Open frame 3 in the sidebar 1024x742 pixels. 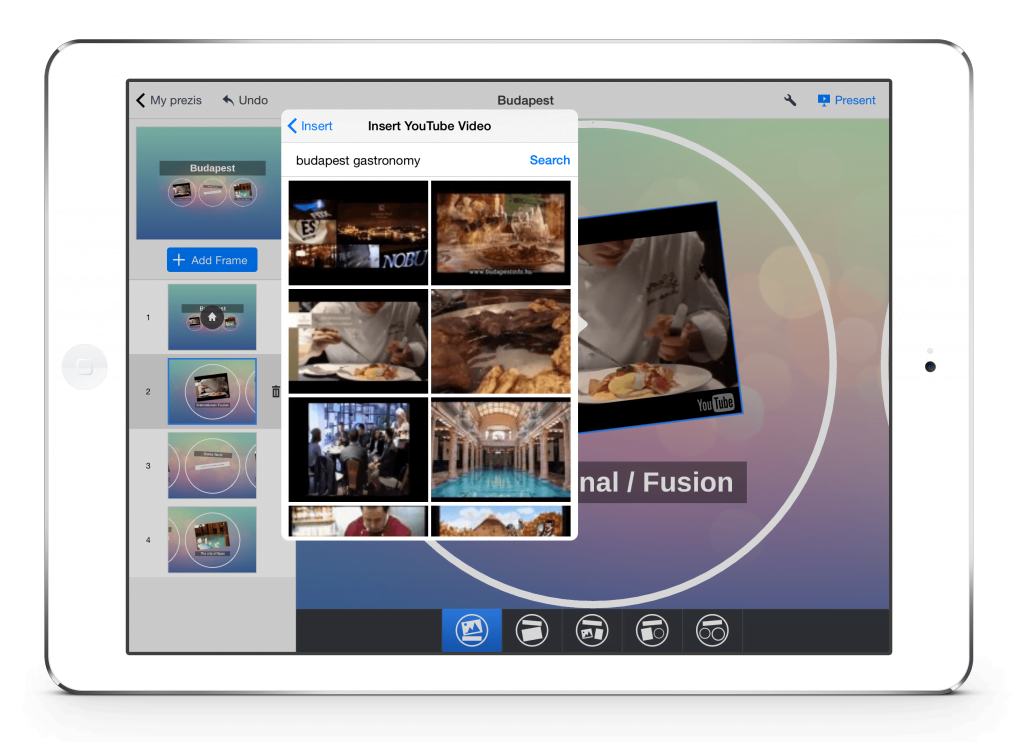(212, 465)
